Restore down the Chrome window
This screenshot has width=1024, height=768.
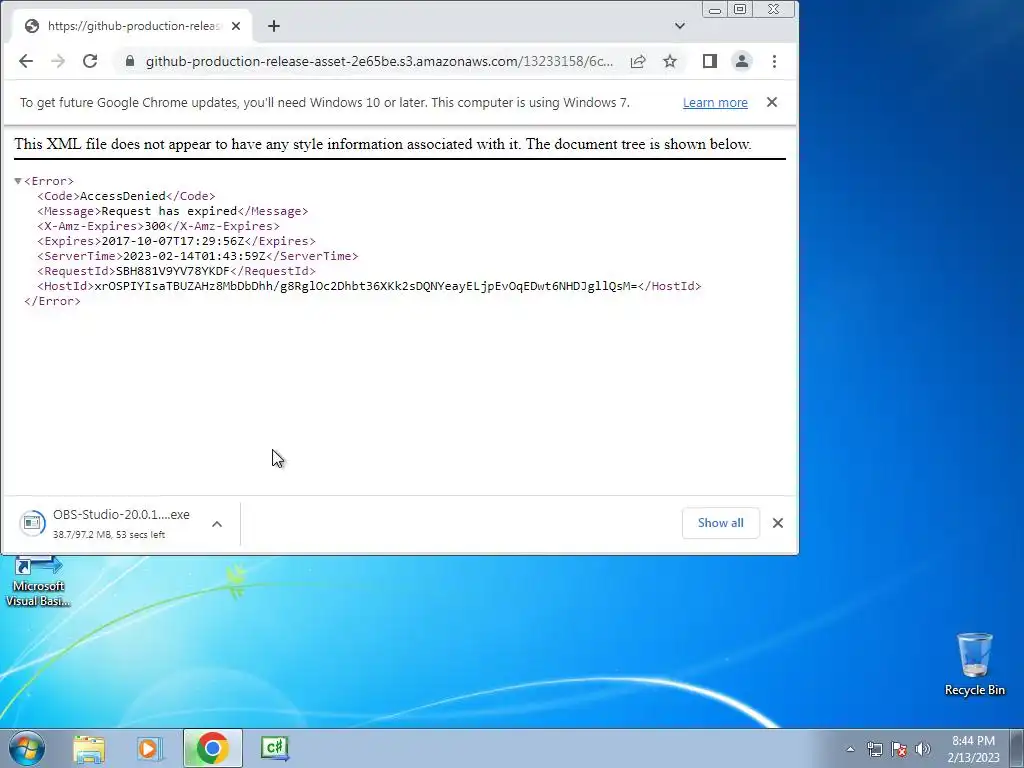click(x=740, y=10)
